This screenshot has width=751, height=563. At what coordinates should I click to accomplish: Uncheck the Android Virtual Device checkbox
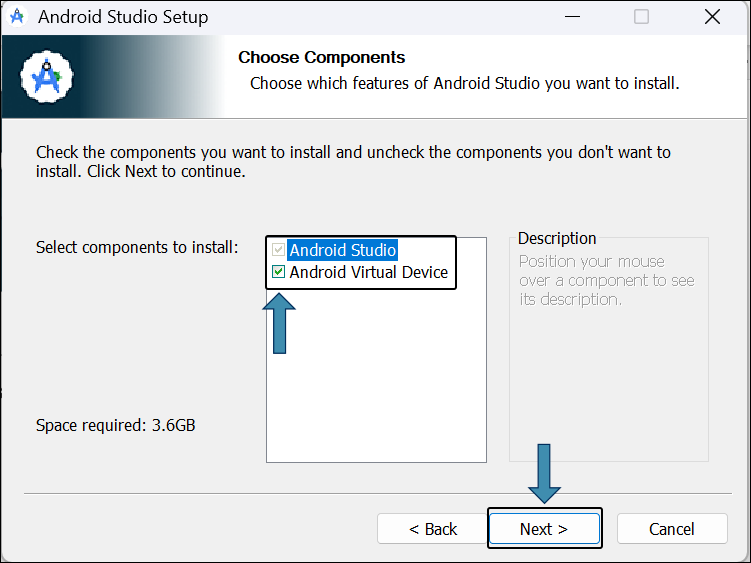tap(278, 272)
